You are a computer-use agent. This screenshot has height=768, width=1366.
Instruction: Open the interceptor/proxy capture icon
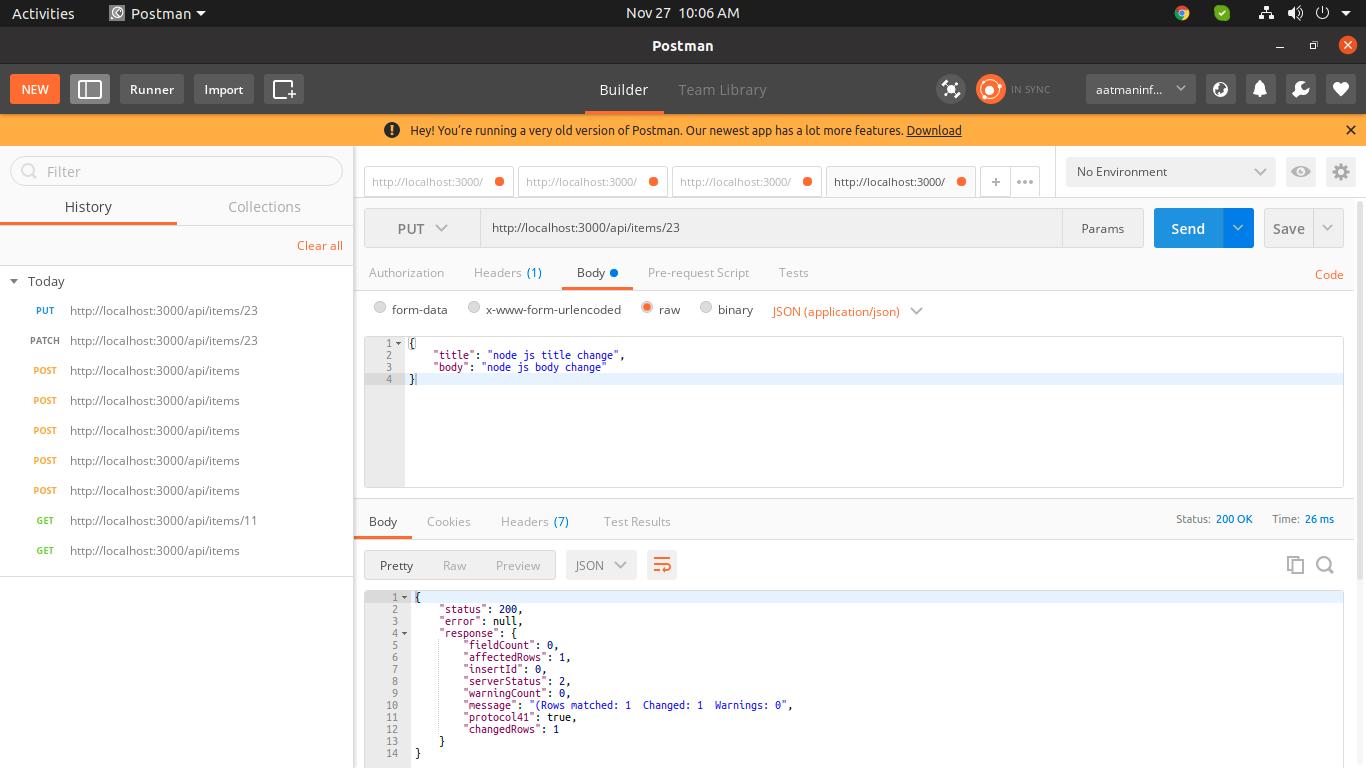point(950,89)
